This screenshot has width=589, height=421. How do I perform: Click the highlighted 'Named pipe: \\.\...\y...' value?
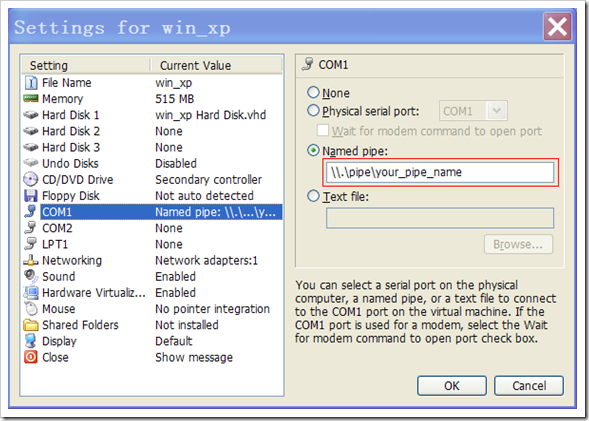point(216,212)
